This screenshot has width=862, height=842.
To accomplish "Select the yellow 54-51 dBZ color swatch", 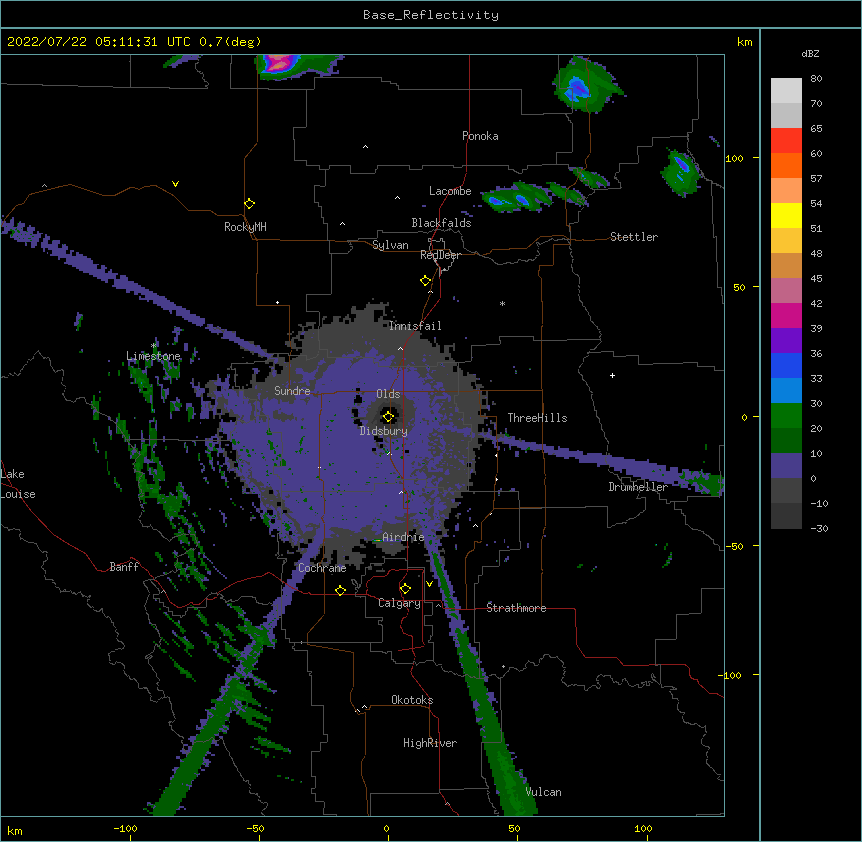I will coord(786,215).
